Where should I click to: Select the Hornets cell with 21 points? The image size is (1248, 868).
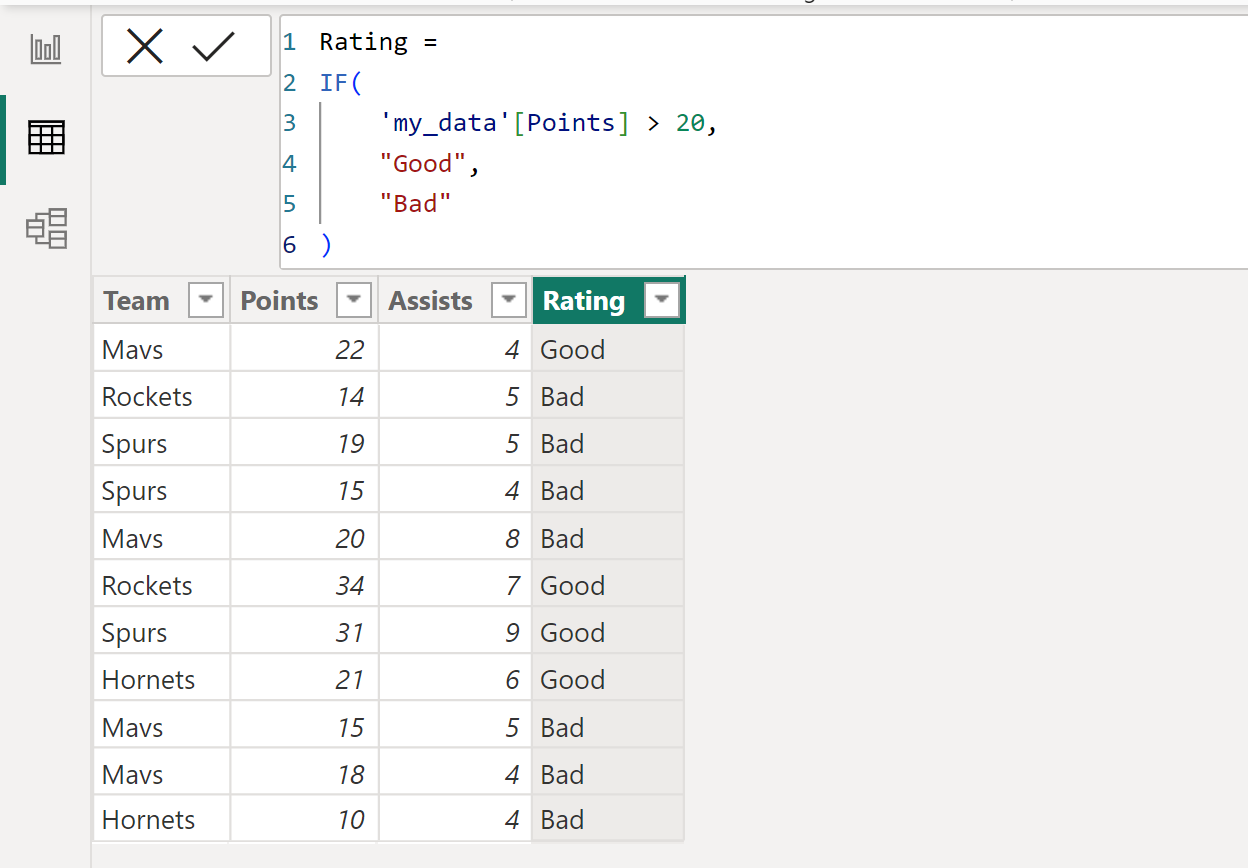click(161, 679)
